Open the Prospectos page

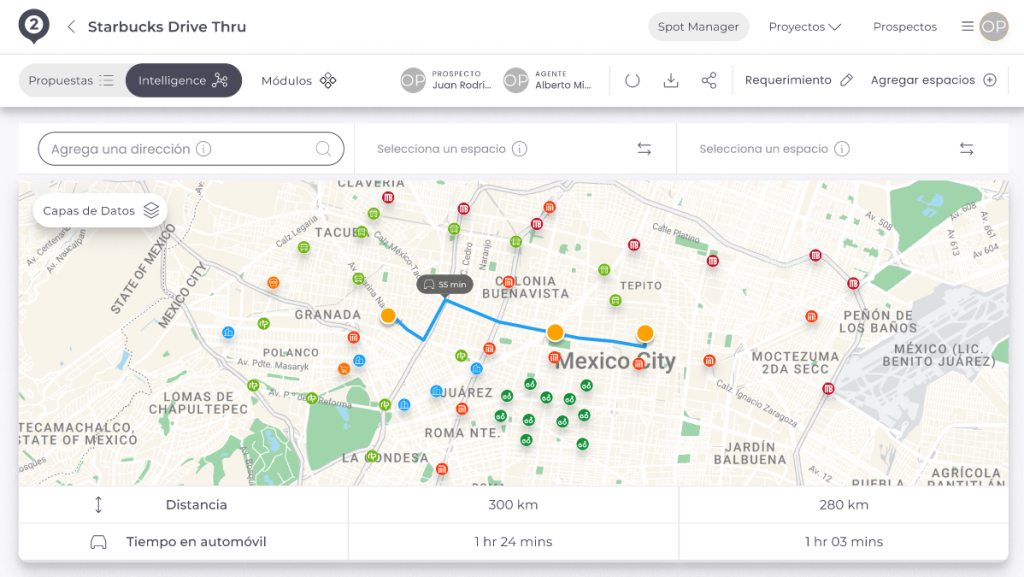pyautogui.click(x=904, y=27)
